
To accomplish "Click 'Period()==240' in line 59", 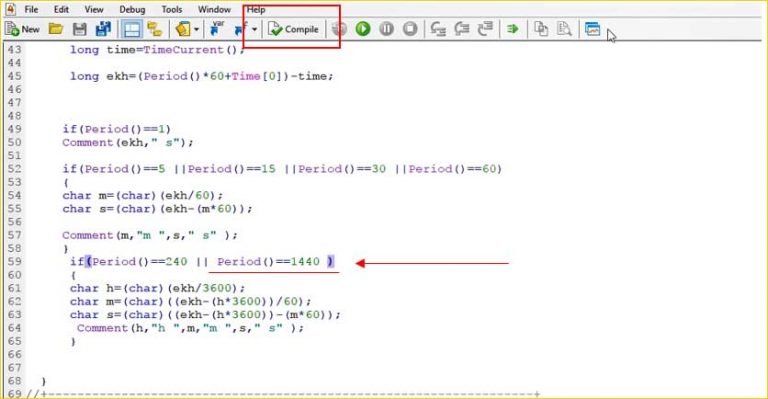I will [x=140, y=261].
